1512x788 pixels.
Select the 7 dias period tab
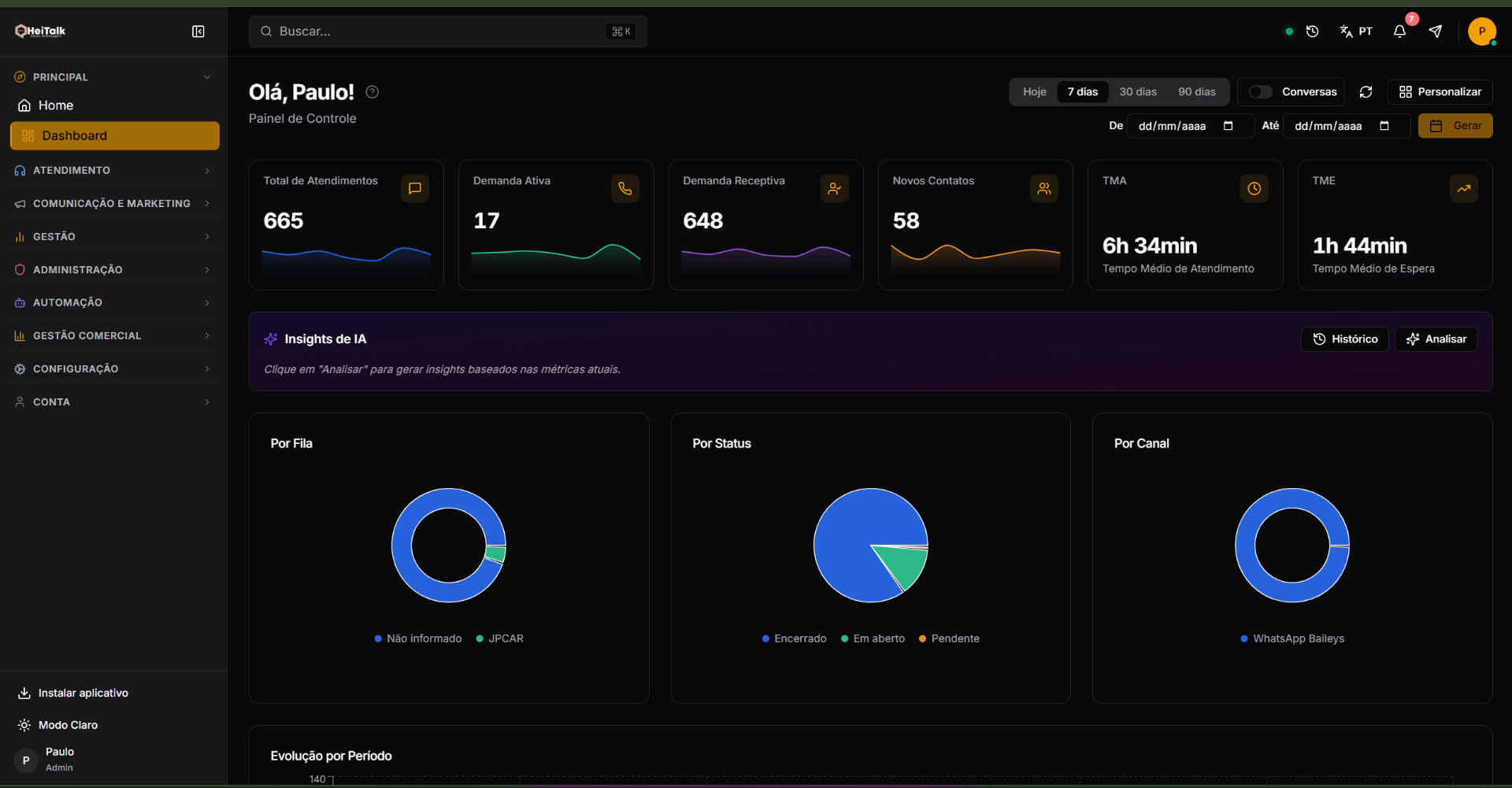pyautogui.click(x=1083, y=92)
